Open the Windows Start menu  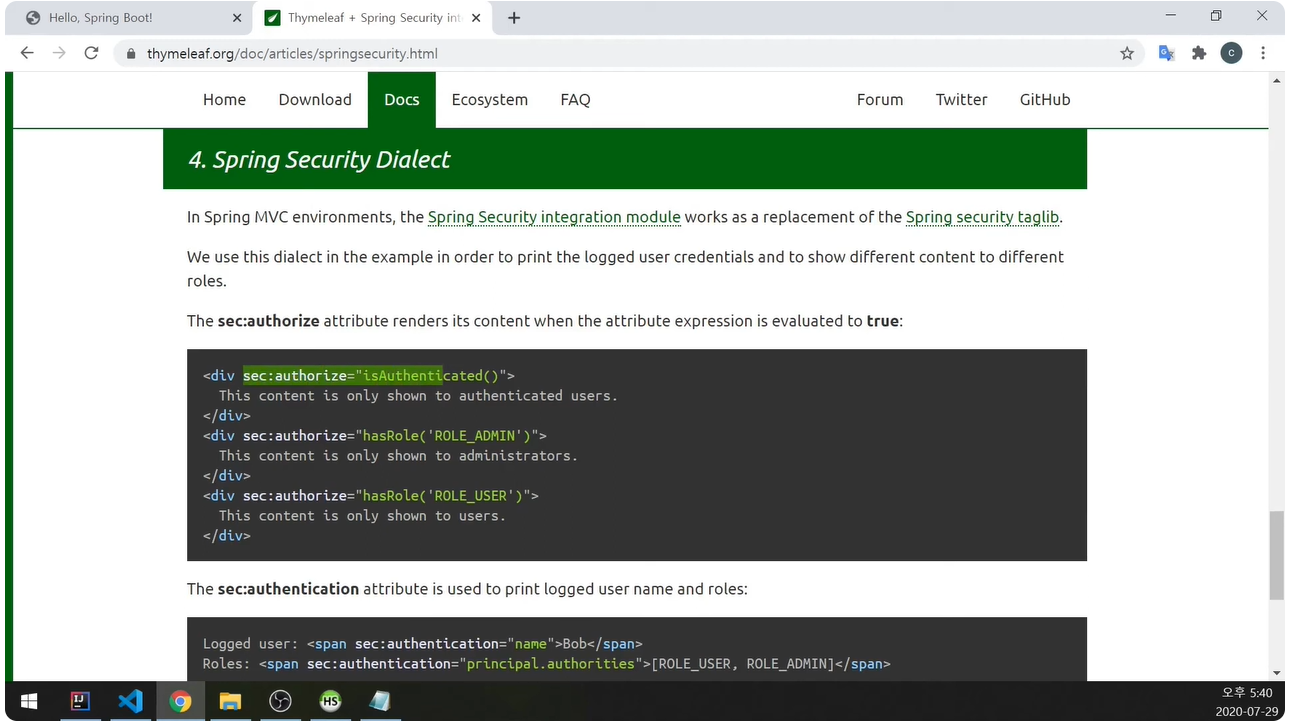coord(28,702)
